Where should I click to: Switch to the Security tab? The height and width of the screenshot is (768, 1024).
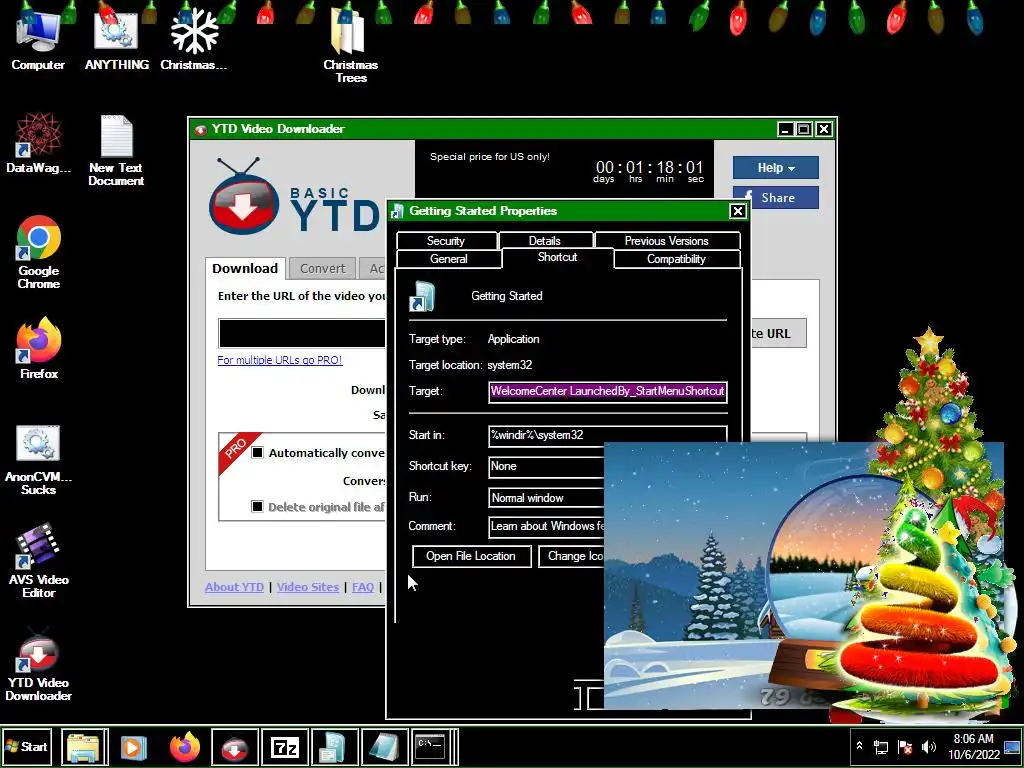pos(446,241)
